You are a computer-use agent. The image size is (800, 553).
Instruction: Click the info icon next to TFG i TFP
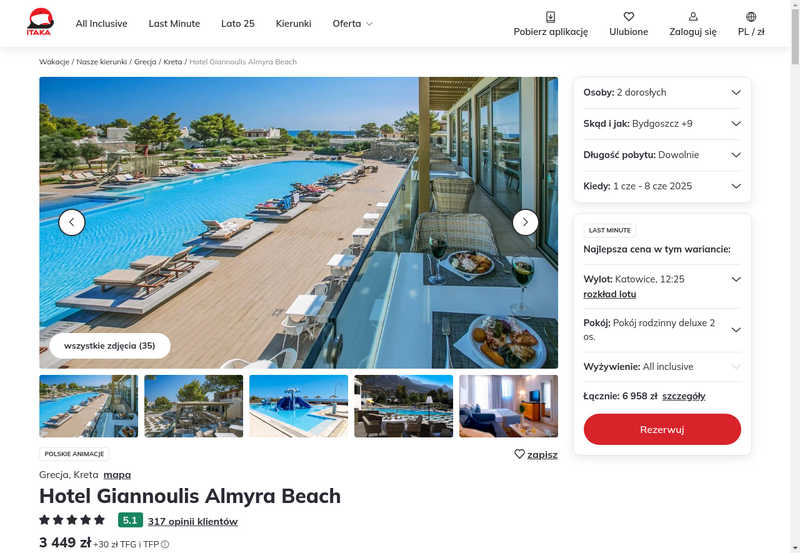point(165,544)
